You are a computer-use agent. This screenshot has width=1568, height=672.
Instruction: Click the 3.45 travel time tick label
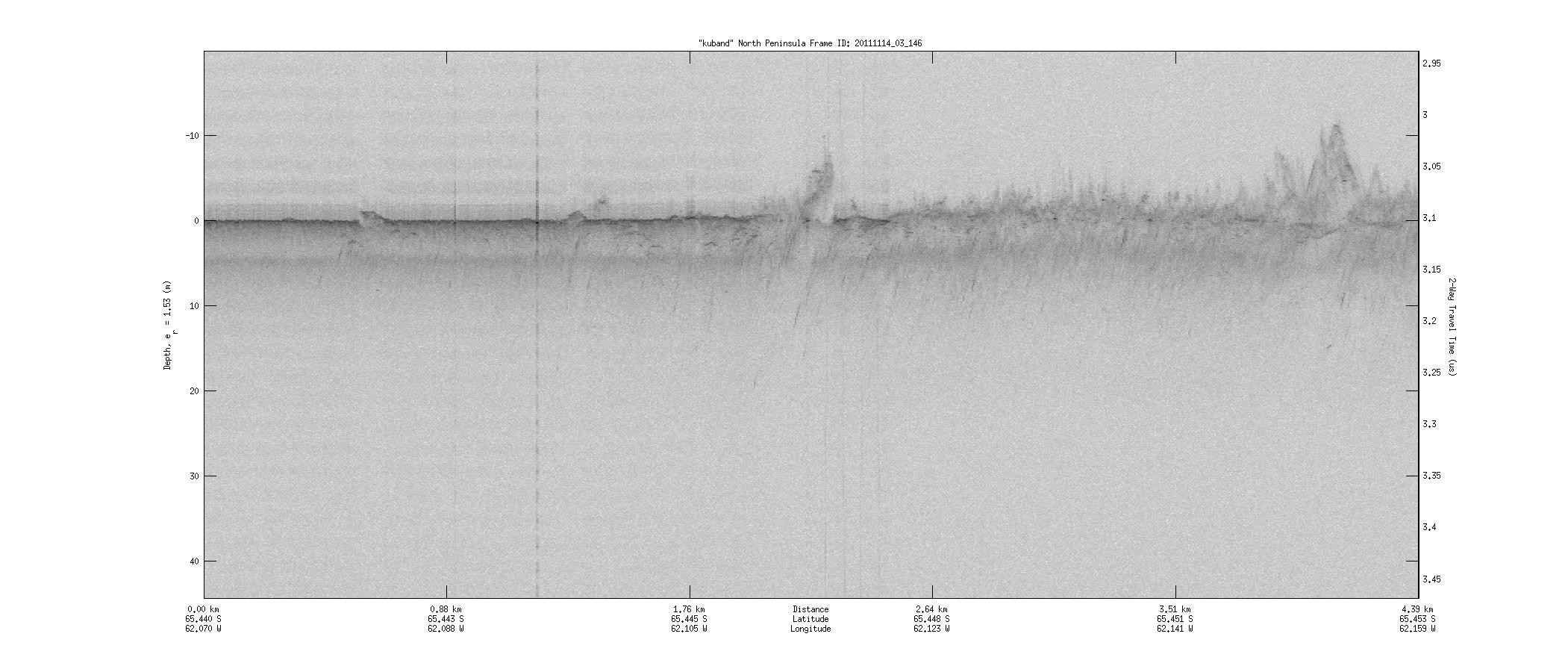(x=1431, y=579)
